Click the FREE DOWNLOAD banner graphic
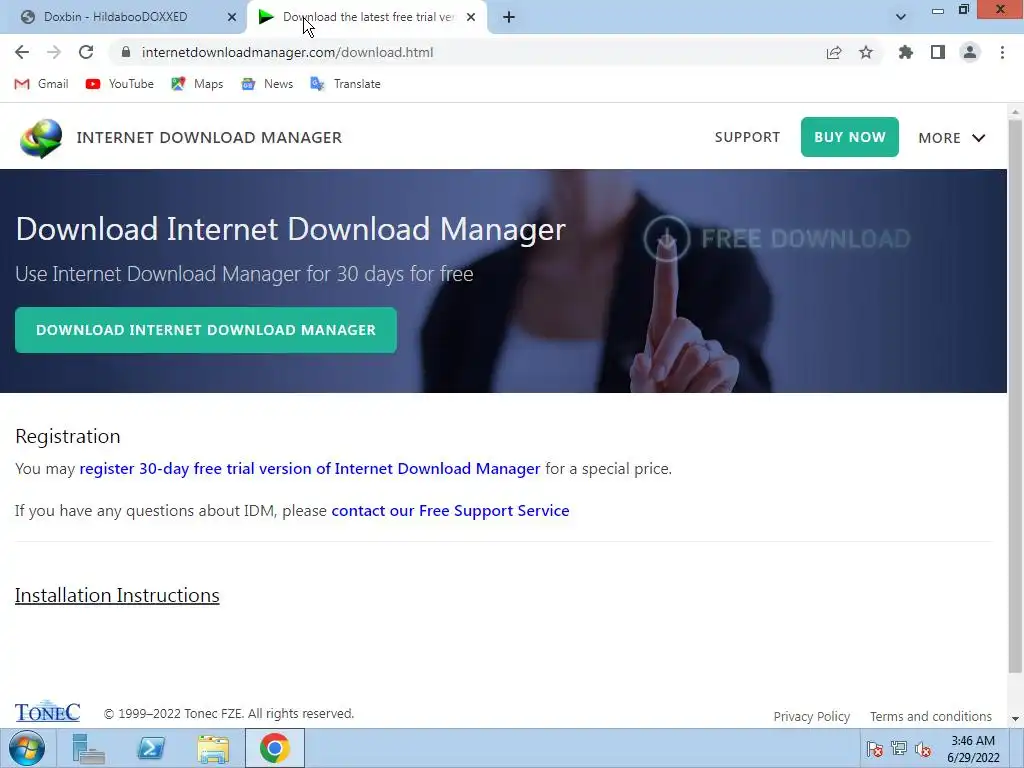The width and height of the screenshot is (1024, 768). coord(776,238)
